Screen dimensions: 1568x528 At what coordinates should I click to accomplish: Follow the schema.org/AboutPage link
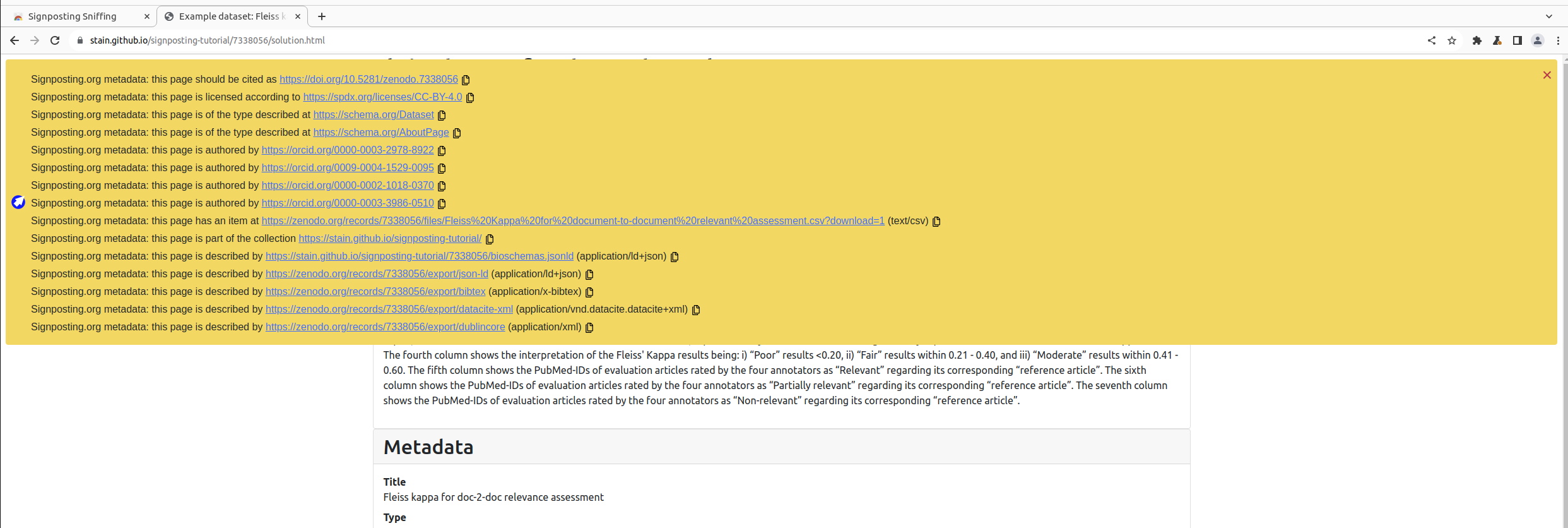(x=381, y=133)
